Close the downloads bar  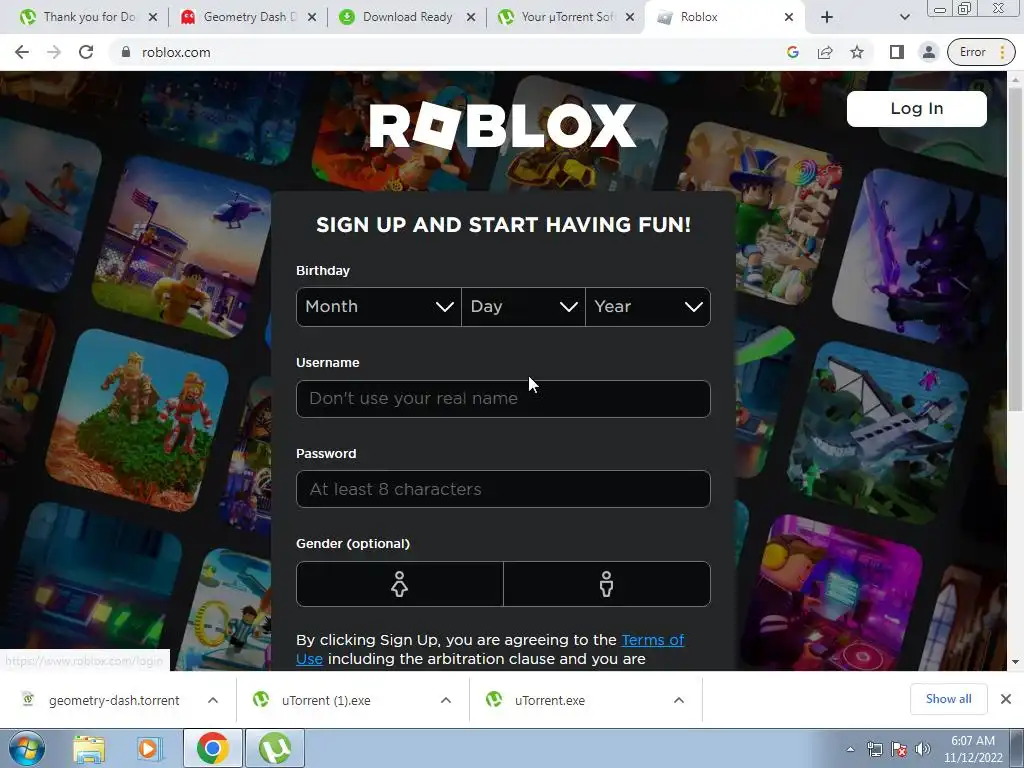point(1006,699)
